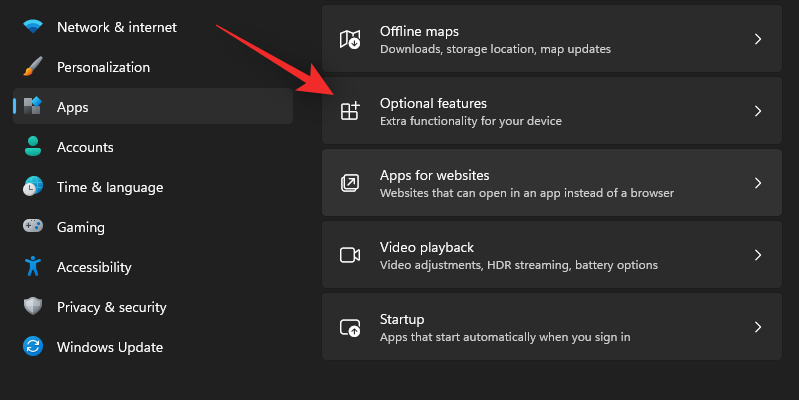Expand Offline maps with its chevron
The image size is (799, 400).
(x=758, y=39)
